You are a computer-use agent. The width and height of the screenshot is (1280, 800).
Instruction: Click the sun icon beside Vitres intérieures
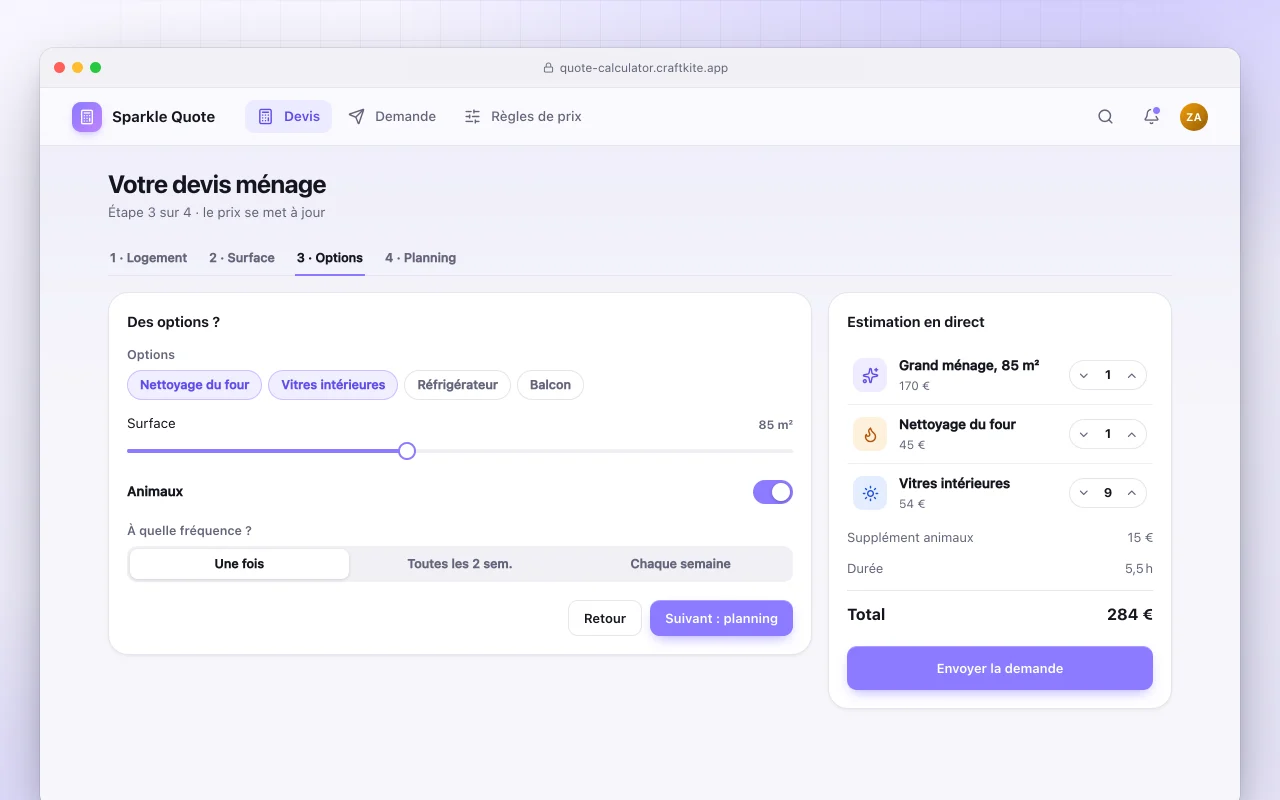coord(870,493)
